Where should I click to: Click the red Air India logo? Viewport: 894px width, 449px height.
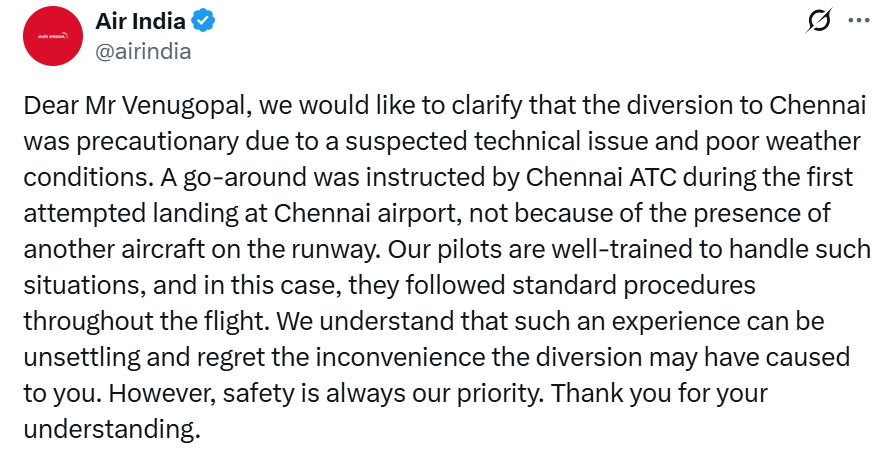52,36
